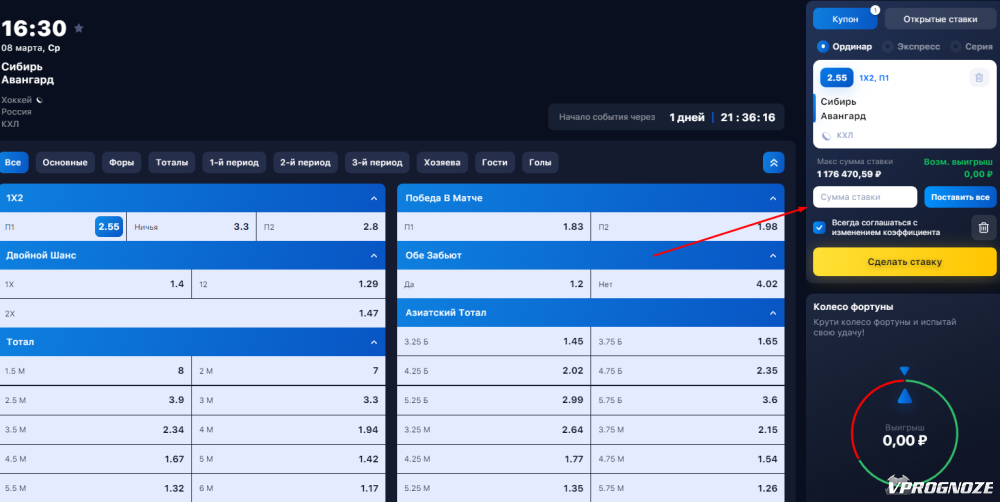Screen dimensions: 1000x502
Task: Select total 5 М odds 1.42
Action: point(288,459)
